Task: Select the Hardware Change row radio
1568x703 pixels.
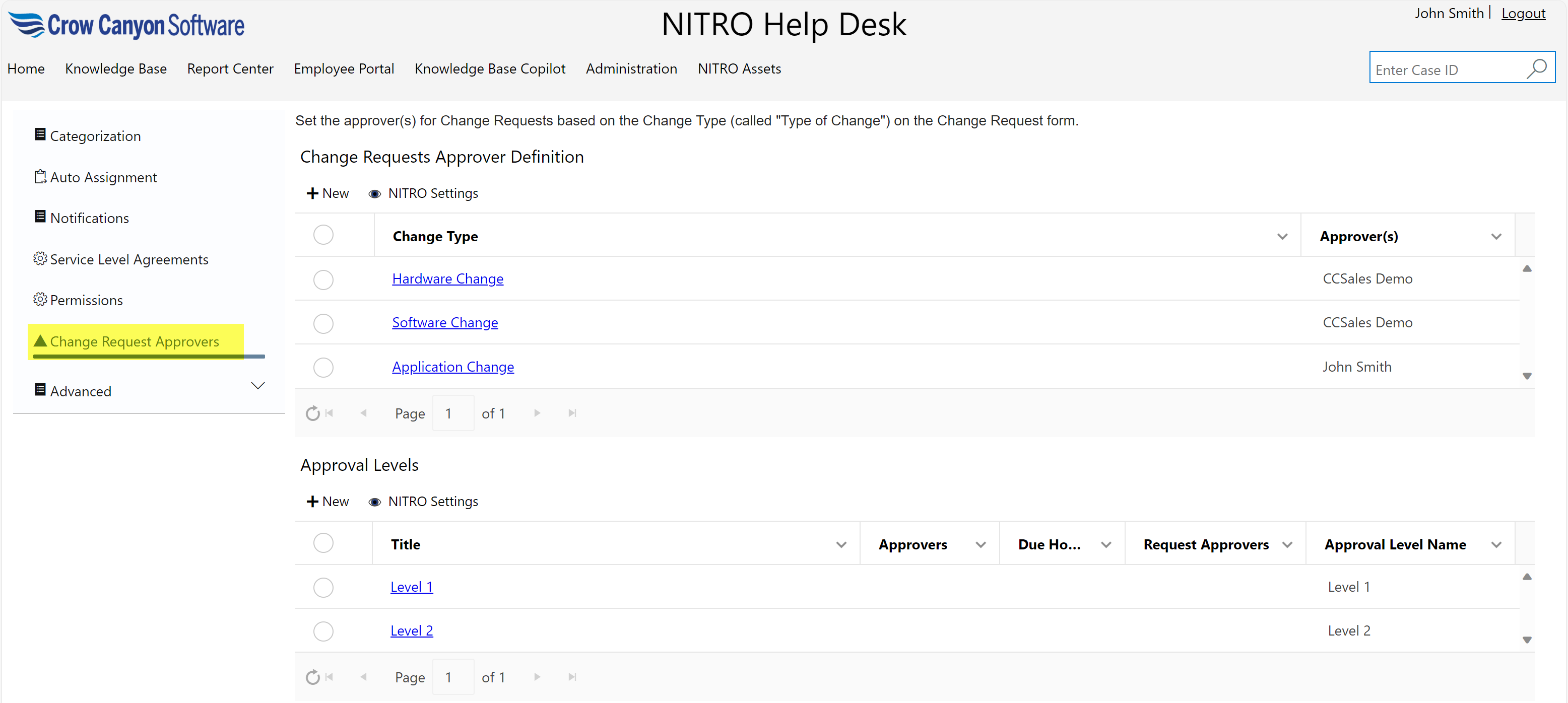Action: [x=323, y=280]
